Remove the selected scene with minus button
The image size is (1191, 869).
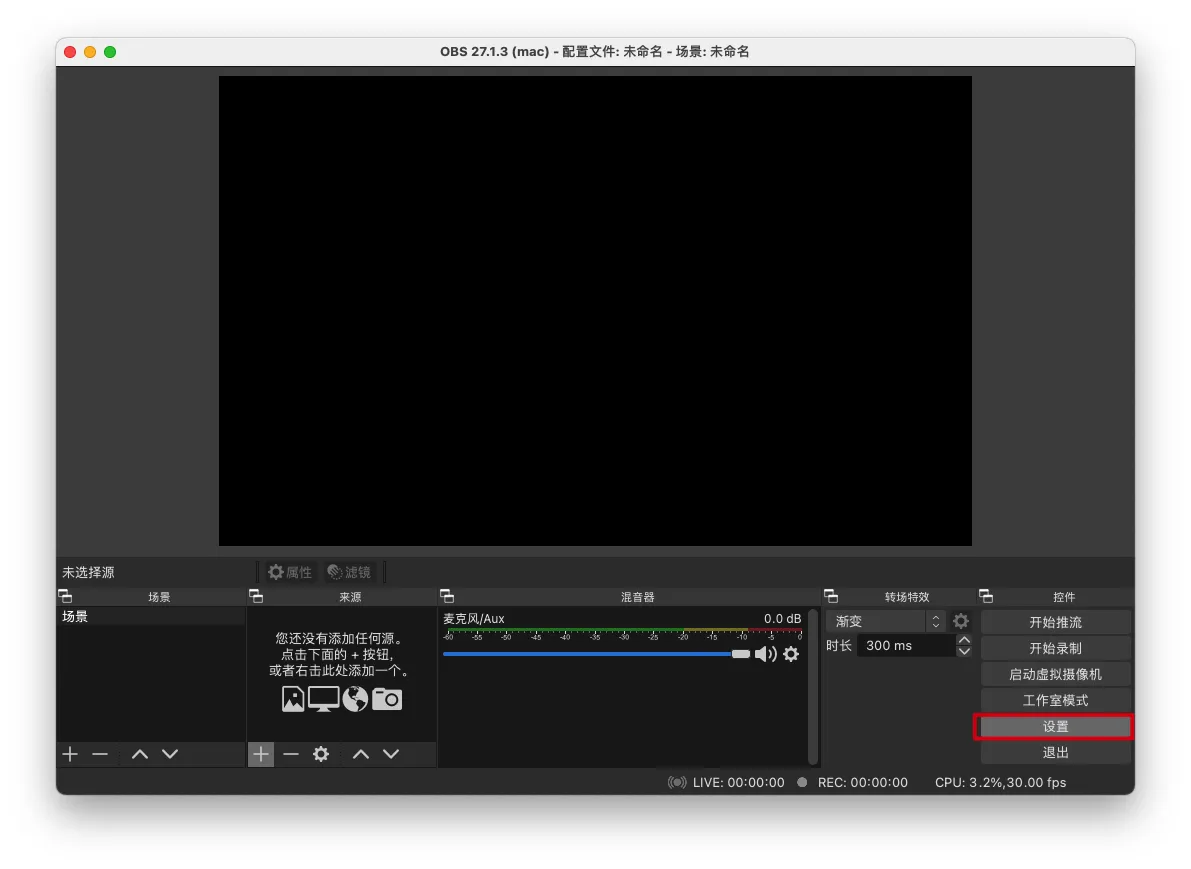pyautogui.click(x=100, y=754)
